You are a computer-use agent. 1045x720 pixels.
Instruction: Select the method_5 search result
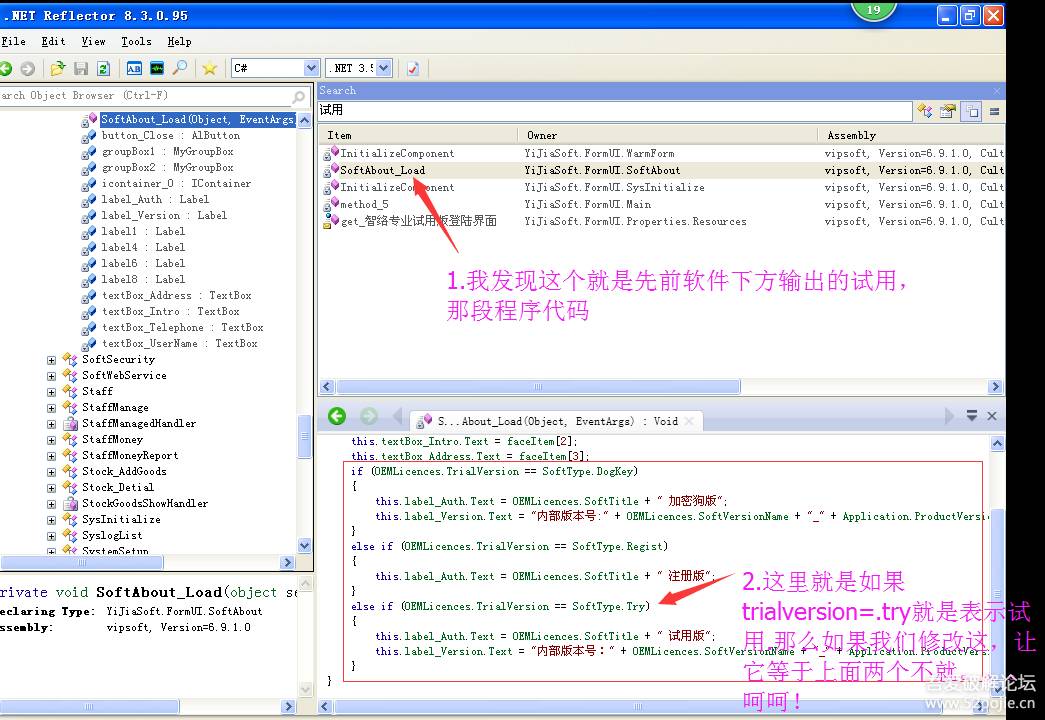click(x=364, y=204)
